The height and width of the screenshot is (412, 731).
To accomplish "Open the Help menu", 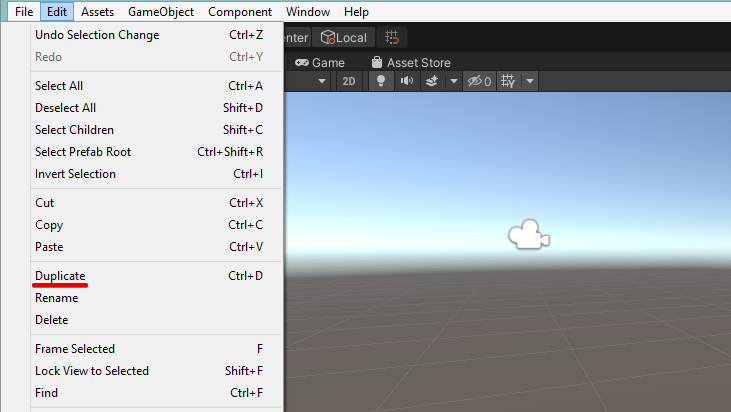I will 356,12.
